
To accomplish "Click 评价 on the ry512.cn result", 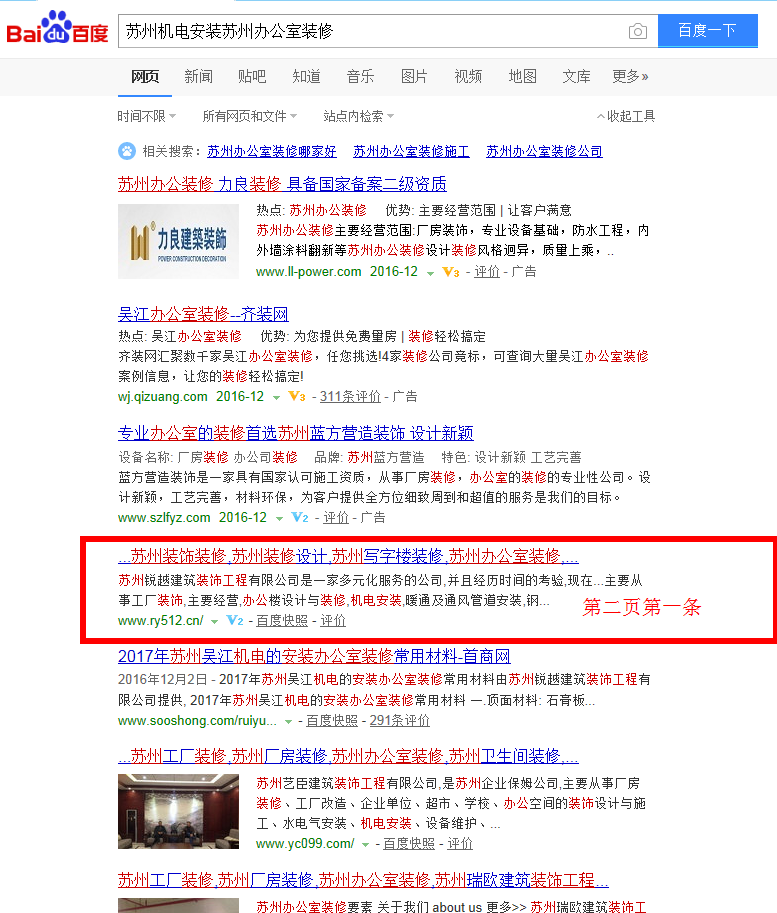I will pos(333,621).
